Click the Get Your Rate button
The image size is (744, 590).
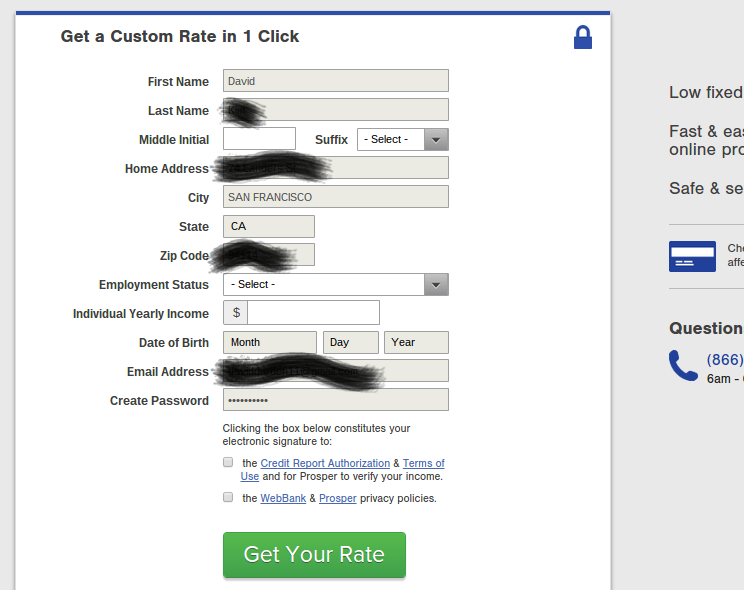[315, 555]
